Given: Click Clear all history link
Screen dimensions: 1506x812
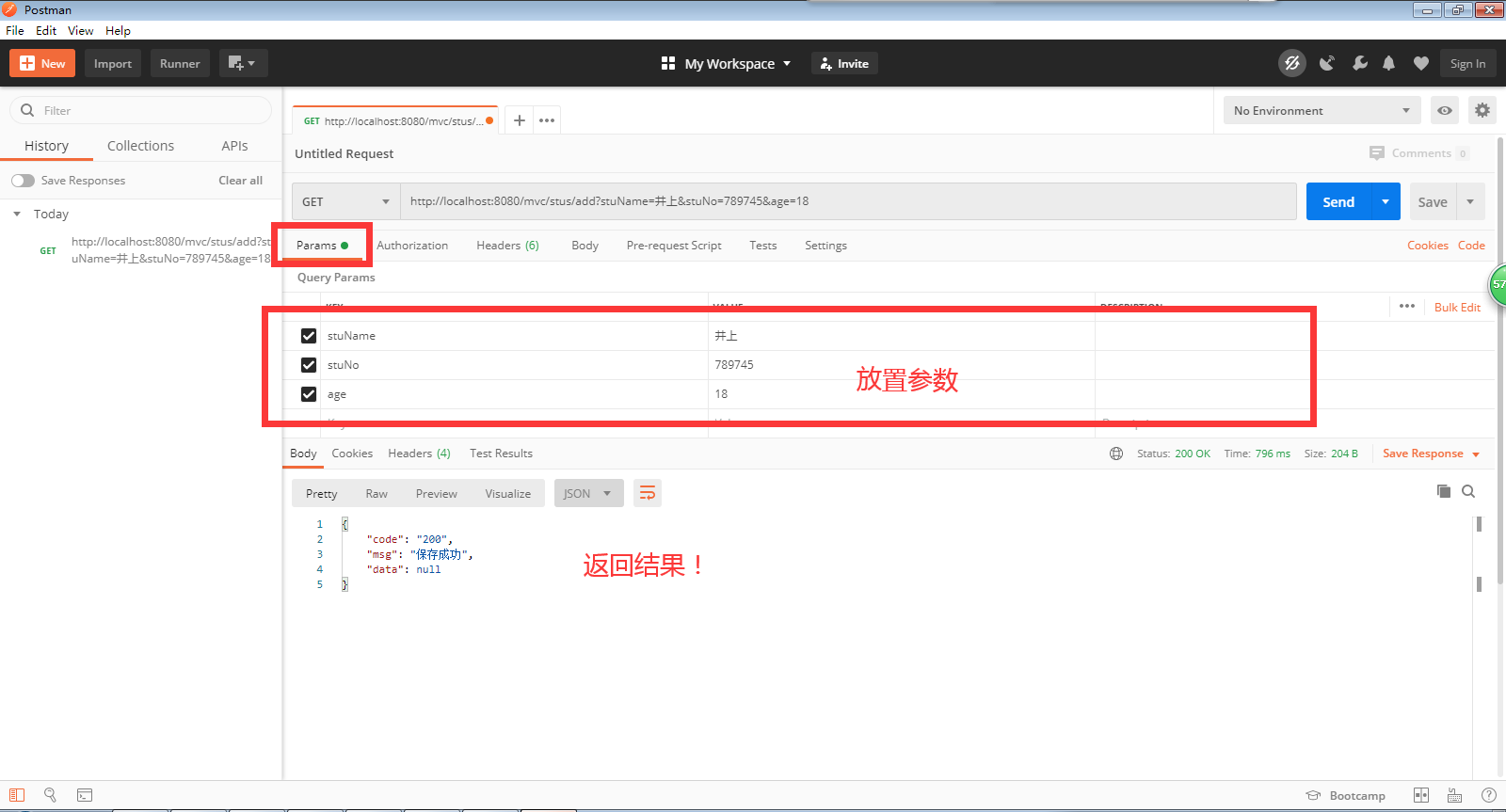Looking at the screenshot, I should 240,181.
